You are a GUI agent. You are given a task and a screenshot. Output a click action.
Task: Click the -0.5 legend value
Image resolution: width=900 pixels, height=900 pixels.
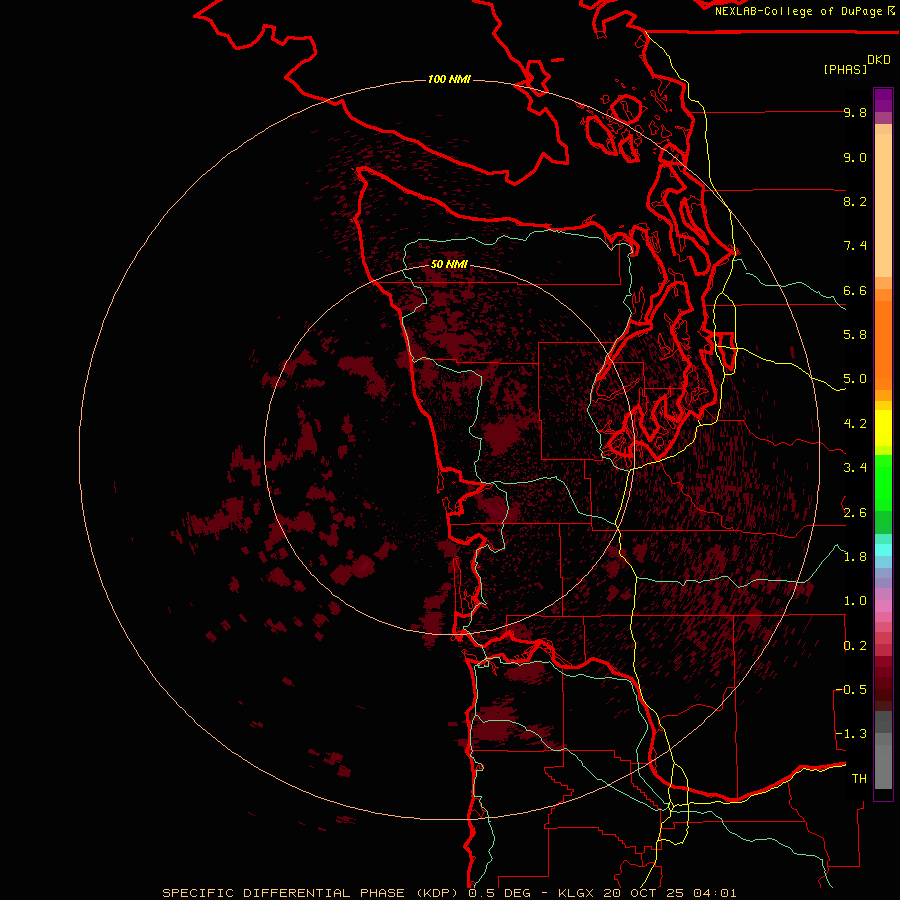852,690
